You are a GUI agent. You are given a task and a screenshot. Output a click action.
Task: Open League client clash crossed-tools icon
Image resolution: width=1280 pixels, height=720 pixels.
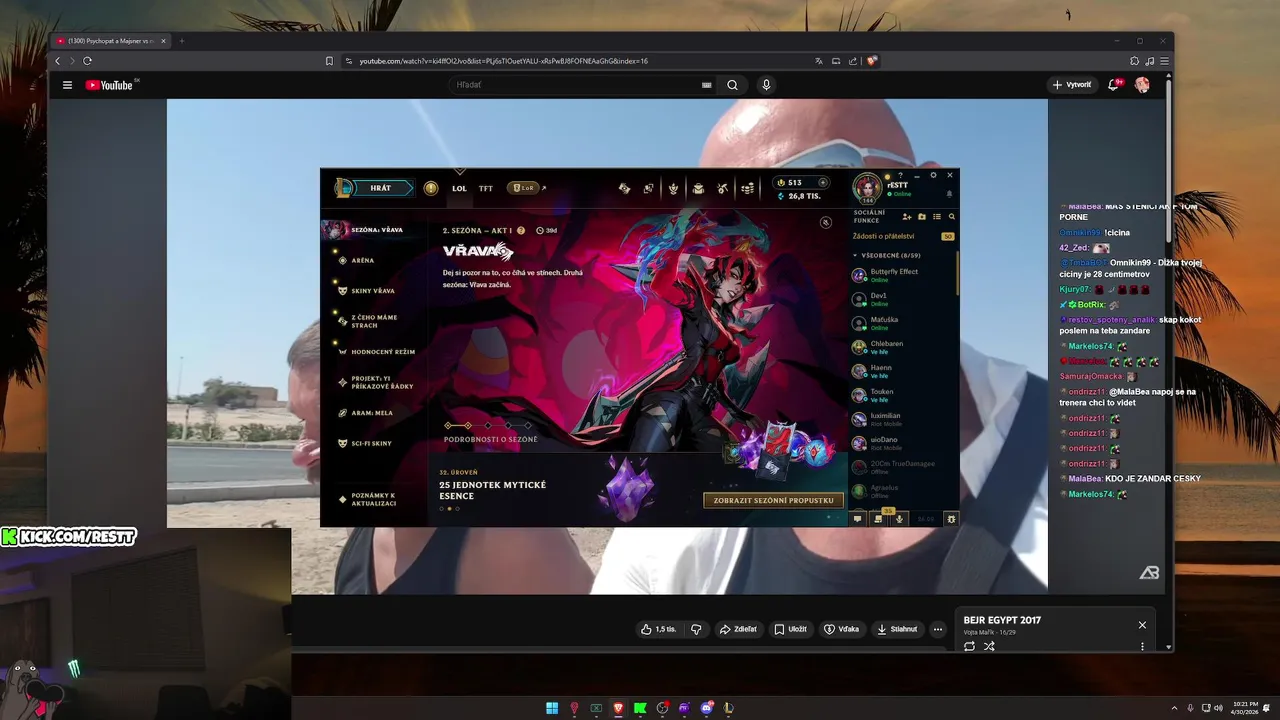point(722,188)
